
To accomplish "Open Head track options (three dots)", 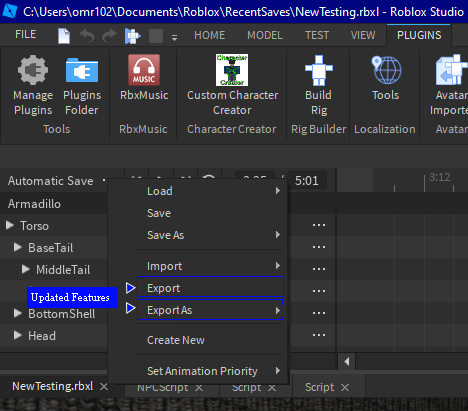I will click(319, 335).
